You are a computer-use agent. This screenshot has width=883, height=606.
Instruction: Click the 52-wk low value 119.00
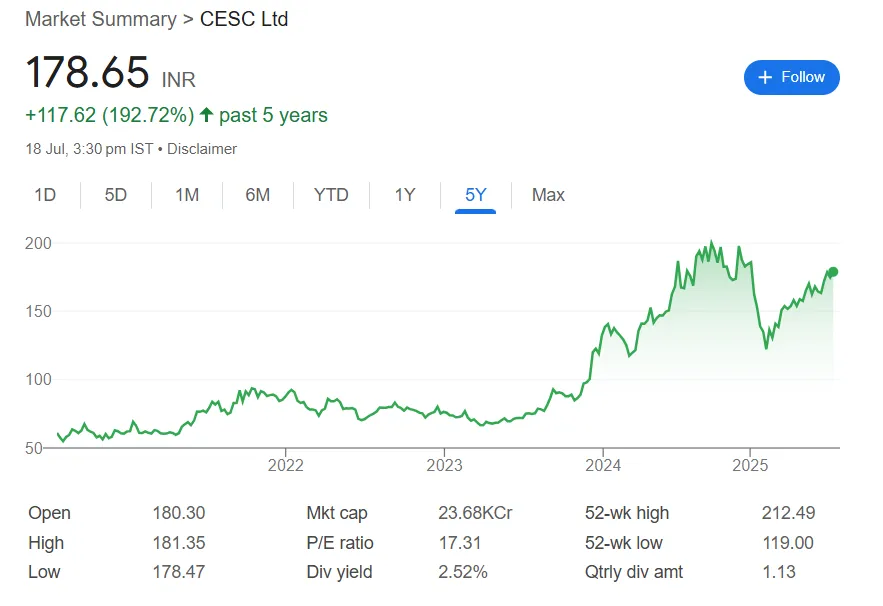click(x=788, y=543)
